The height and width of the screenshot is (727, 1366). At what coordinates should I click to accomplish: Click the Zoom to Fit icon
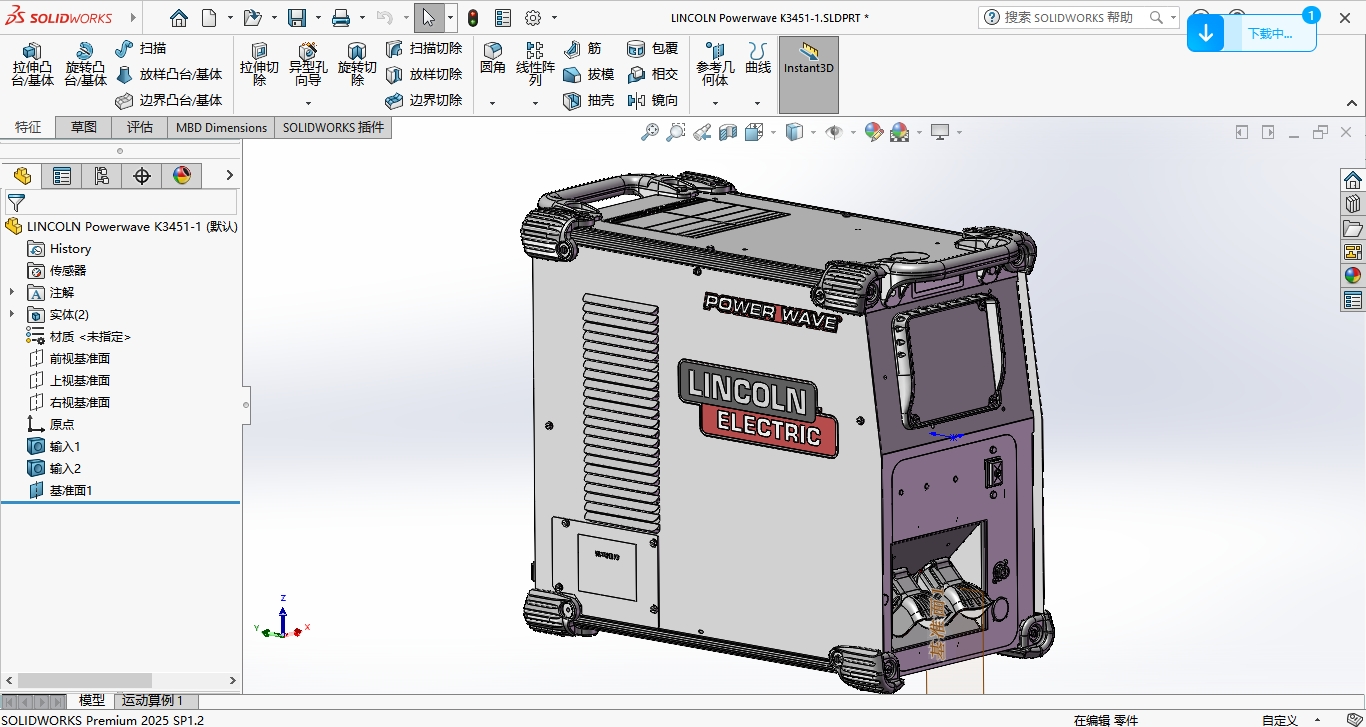coord(650,132)
